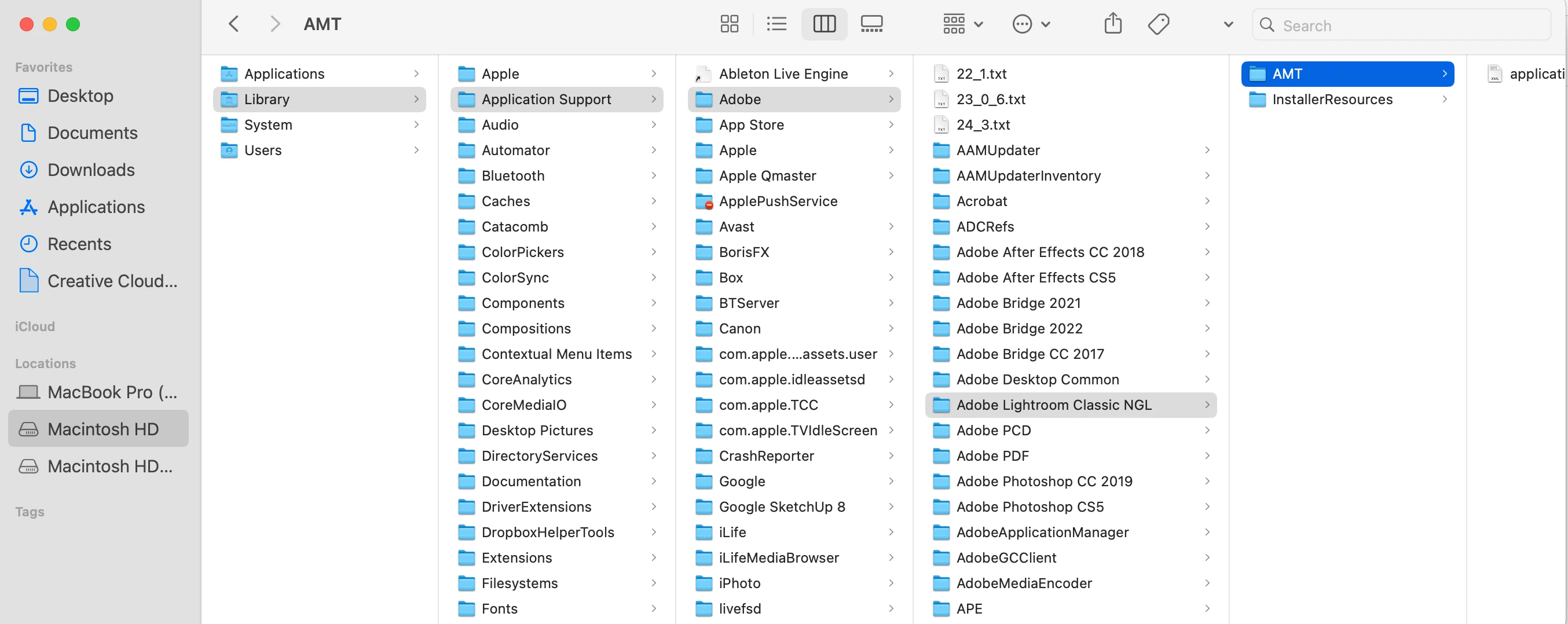Open Creative Cloud item in sidebar

(x=97, y=281)
